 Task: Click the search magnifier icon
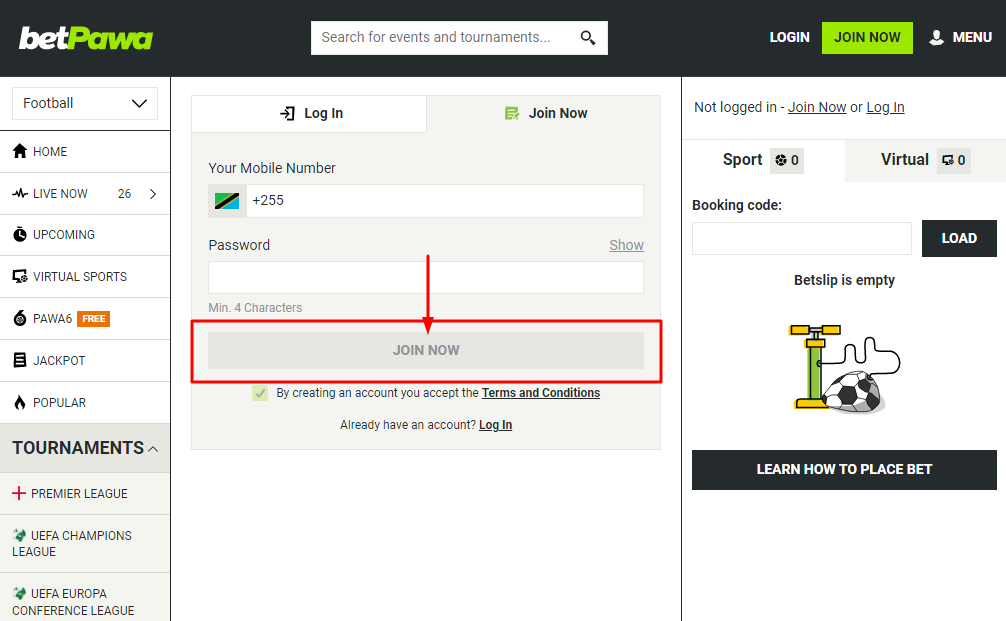588,38
